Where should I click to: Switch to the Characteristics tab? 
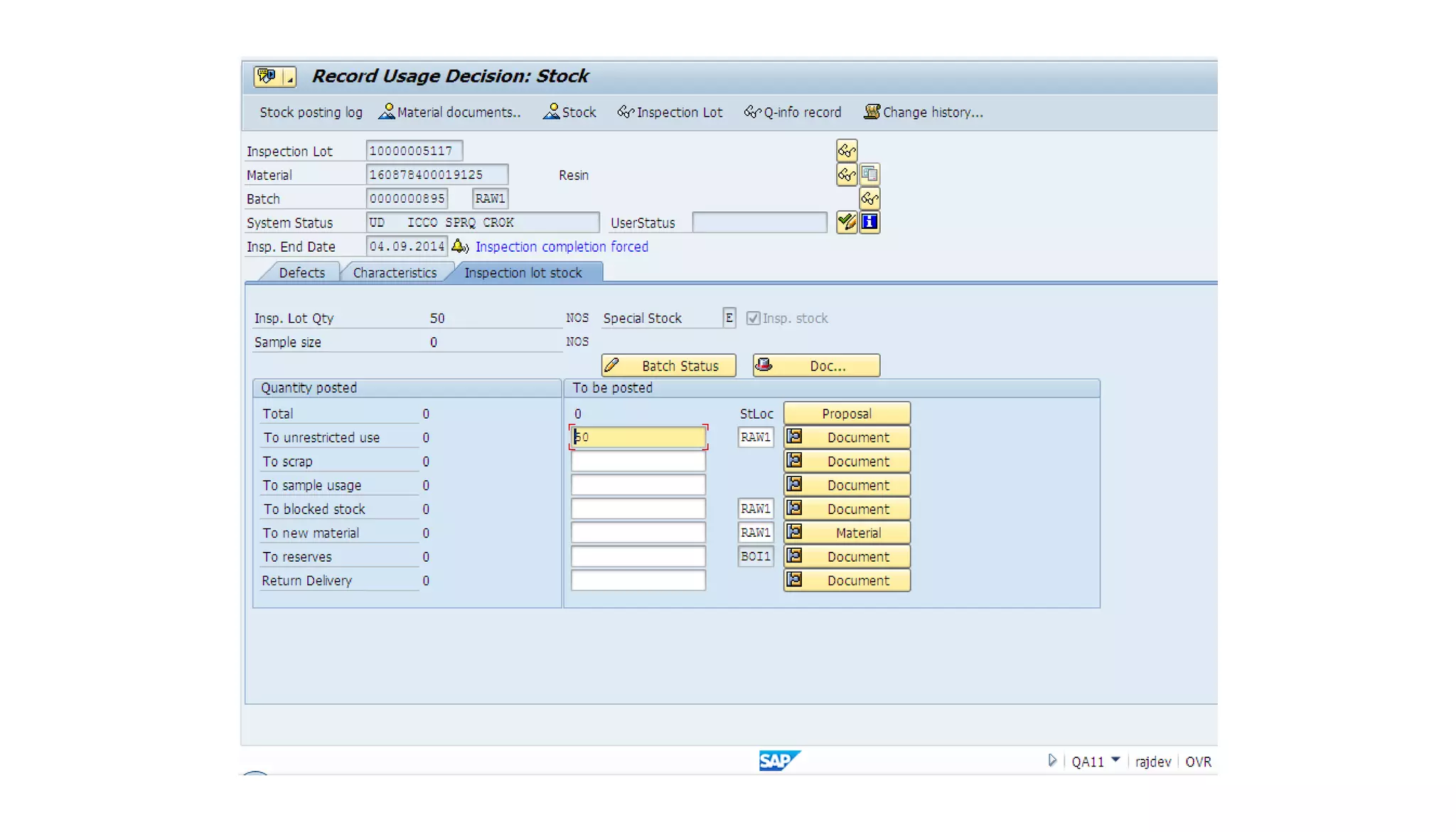[395, 273]
